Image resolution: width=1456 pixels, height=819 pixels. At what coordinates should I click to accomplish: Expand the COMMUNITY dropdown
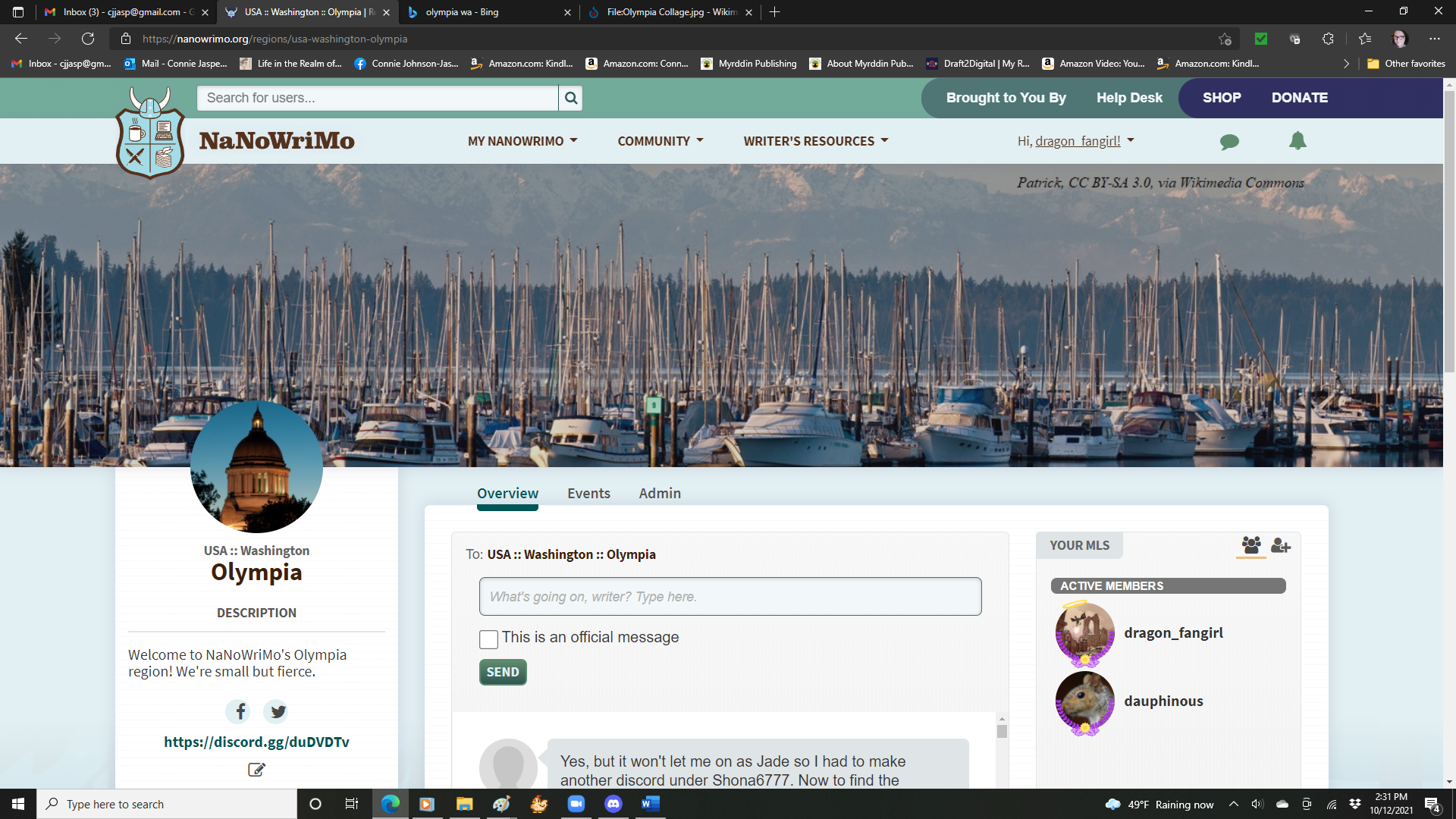coord(660,140)
